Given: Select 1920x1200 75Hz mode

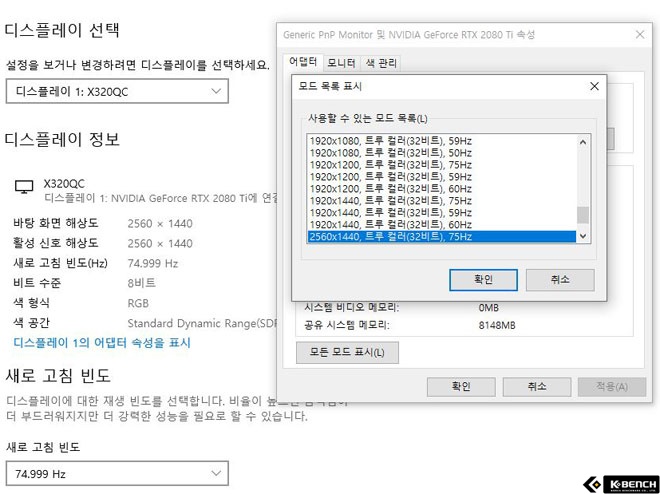Looking at the screenshot, I should point(442,165).
